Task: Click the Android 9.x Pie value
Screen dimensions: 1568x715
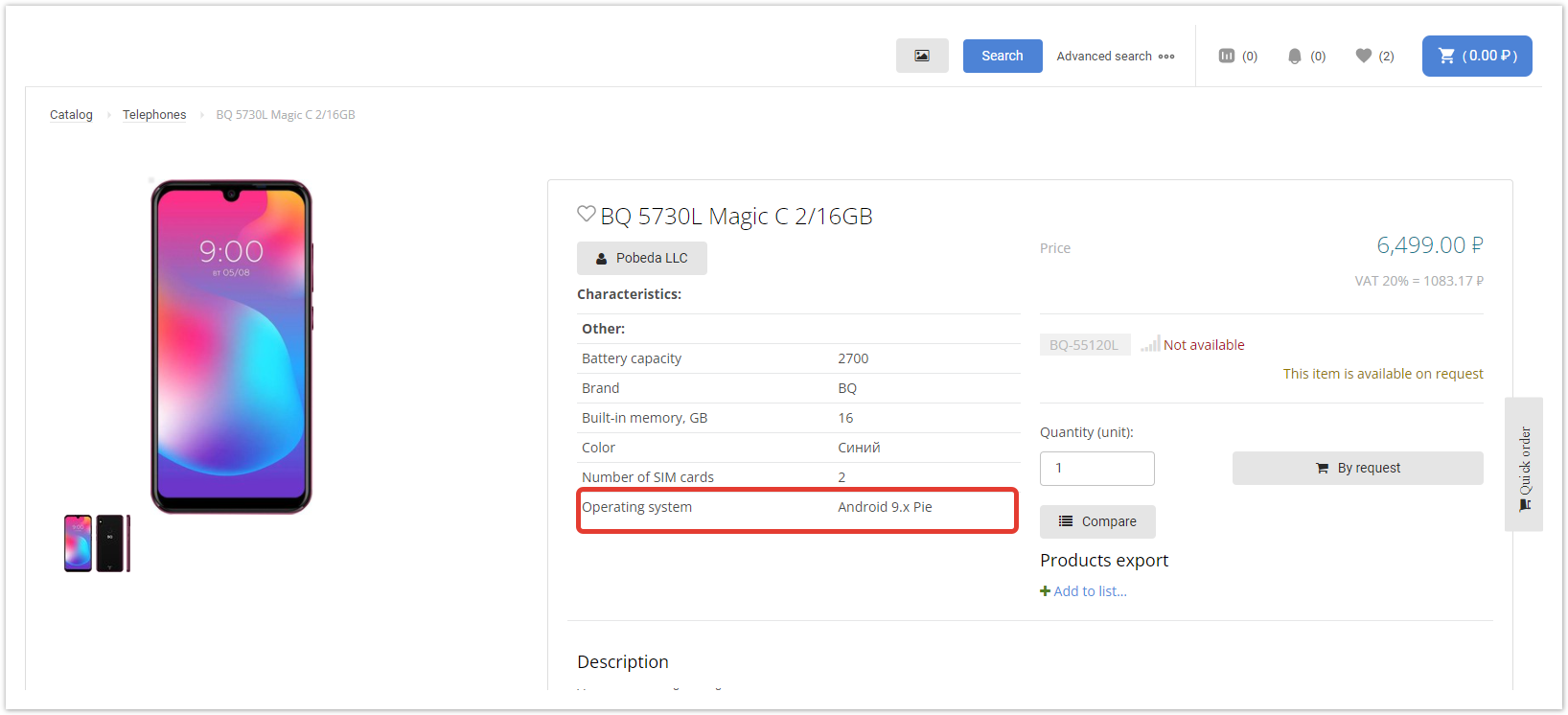Action: [885, 507]
